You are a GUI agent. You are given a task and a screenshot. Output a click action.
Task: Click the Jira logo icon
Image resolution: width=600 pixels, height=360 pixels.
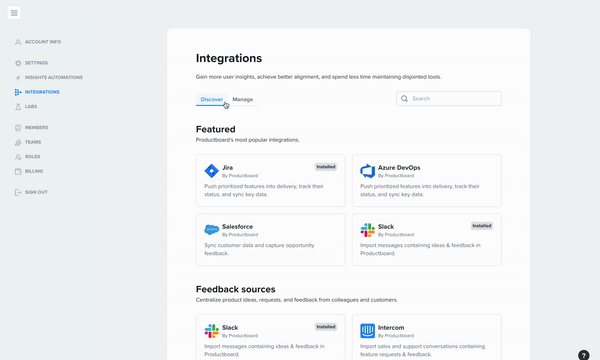click(211, 171)
